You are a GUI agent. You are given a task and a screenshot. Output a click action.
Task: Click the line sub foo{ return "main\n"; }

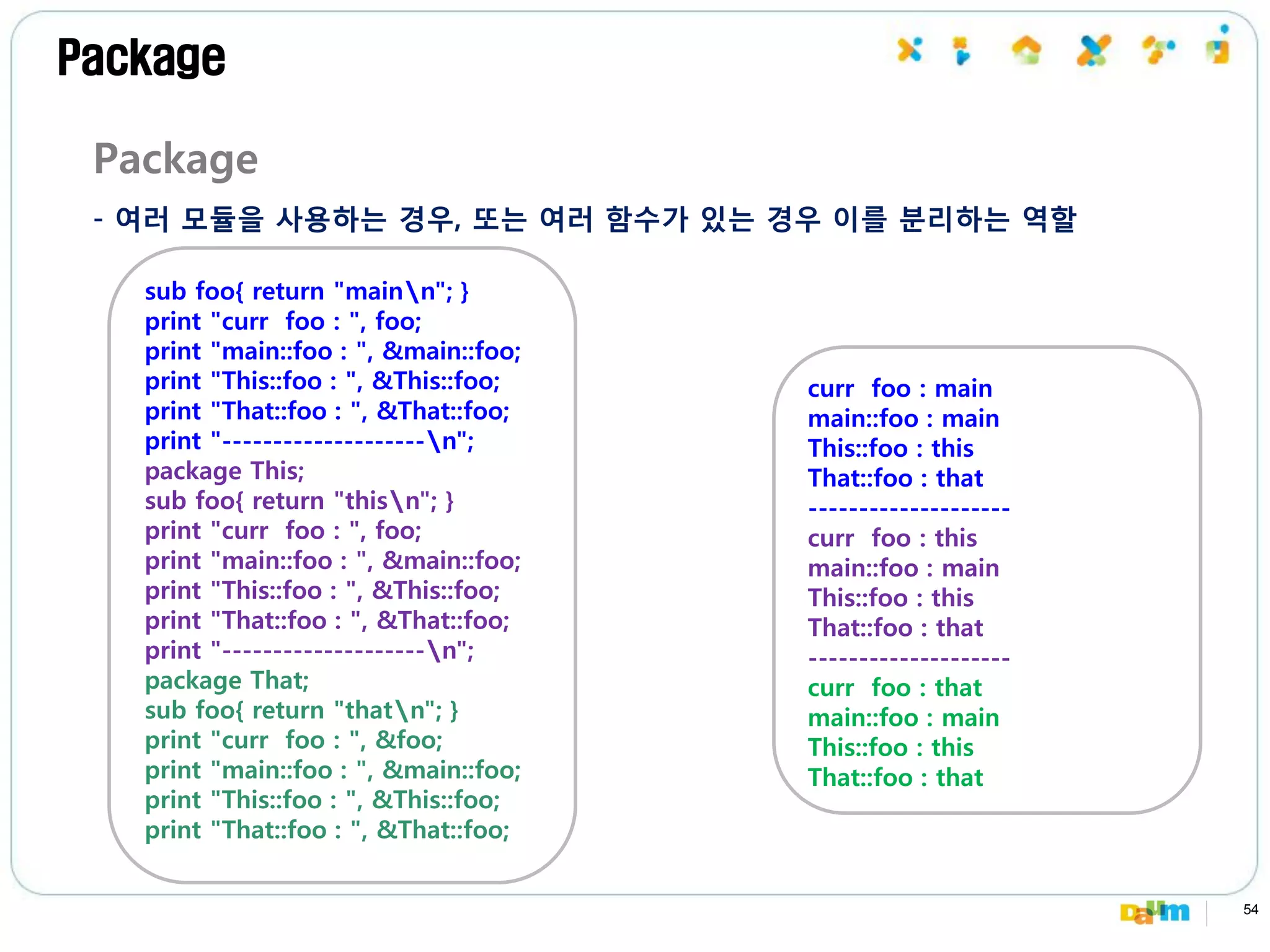[307, 291]
